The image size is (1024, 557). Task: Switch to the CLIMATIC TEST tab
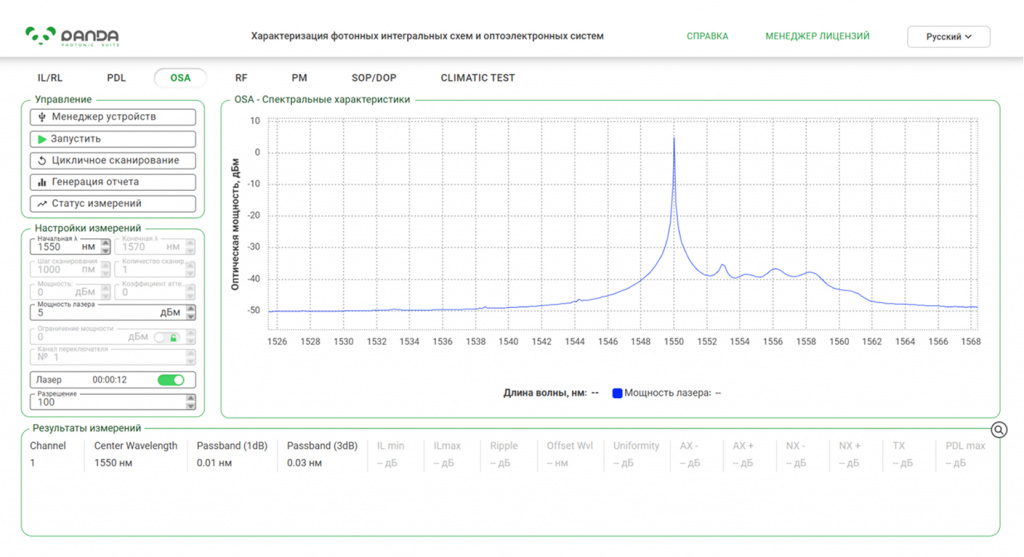(x=477, y=78)
